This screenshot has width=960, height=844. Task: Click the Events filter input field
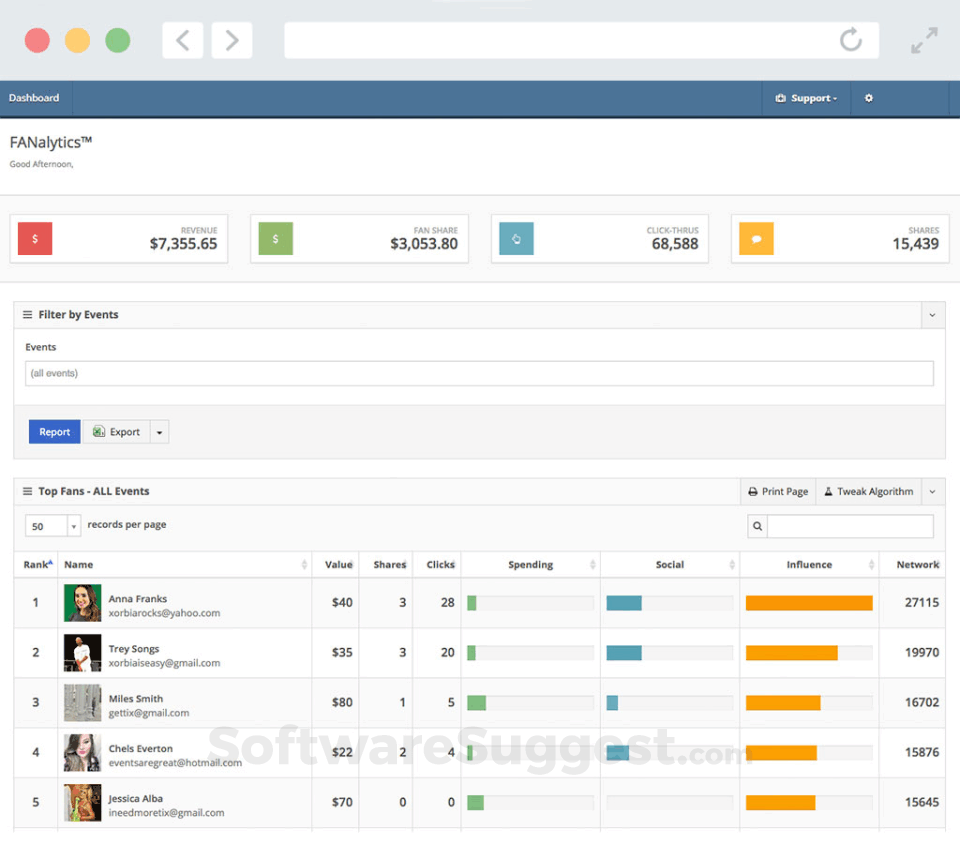[x=479, y=373]
